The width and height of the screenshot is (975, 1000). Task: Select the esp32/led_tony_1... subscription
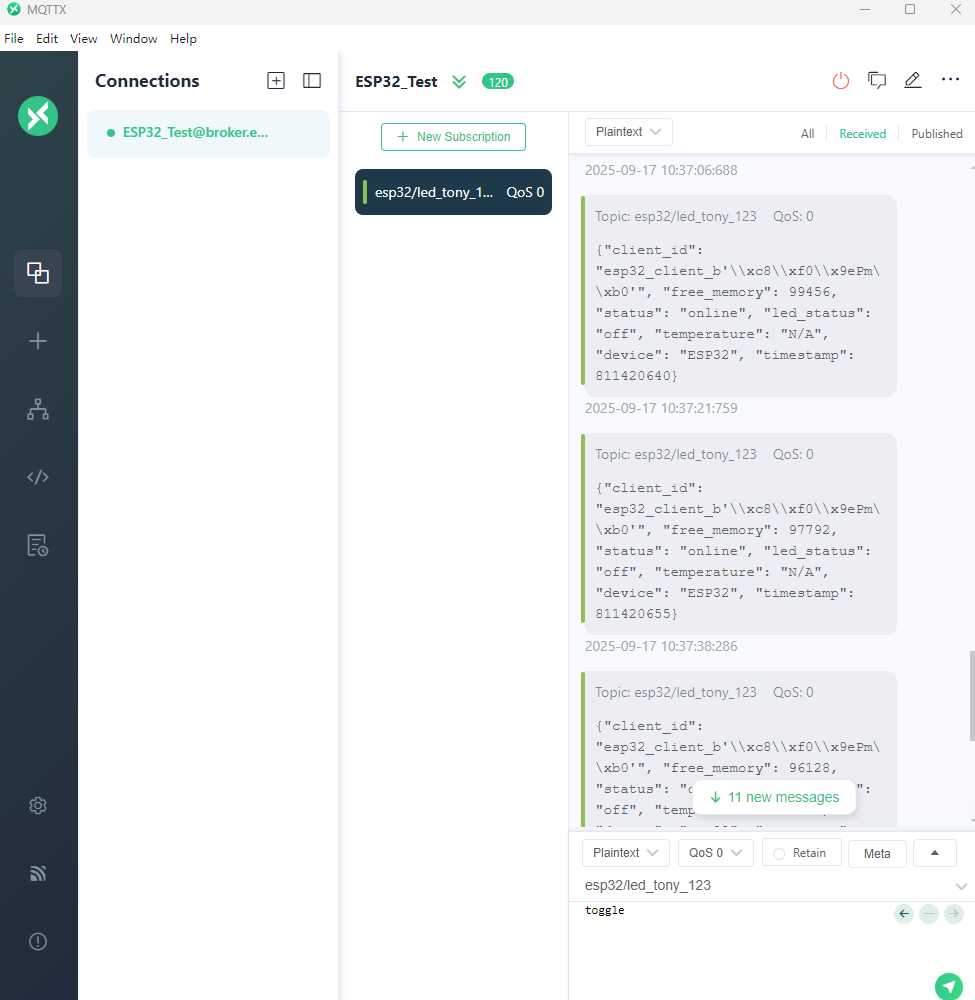(453, 192)
